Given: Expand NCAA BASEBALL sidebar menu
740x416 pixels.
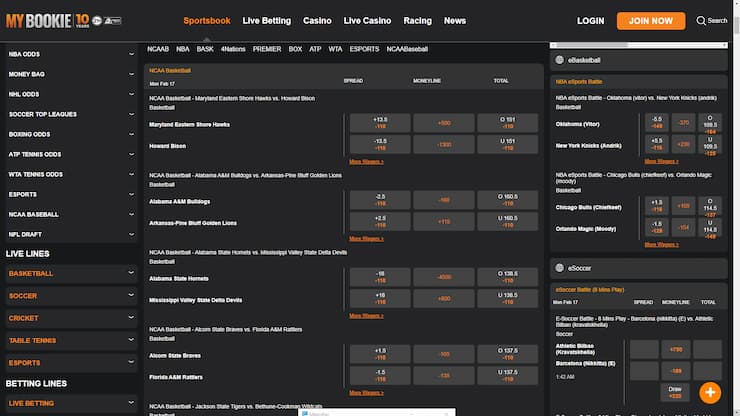Looking at the screenshot, I should pos(71,214).
